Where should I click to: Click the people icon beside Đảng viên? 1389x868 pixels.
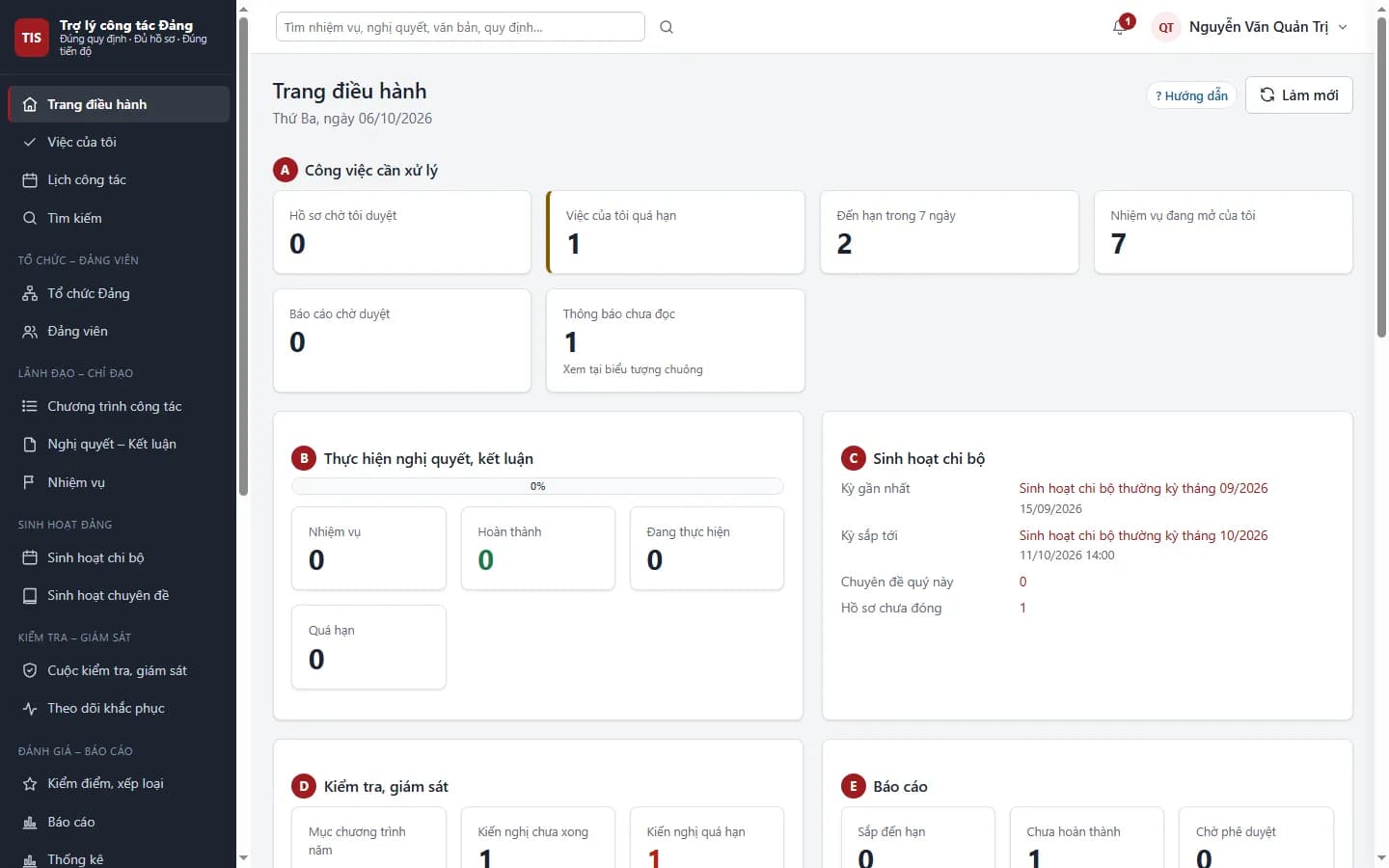(x=30, y=331)
